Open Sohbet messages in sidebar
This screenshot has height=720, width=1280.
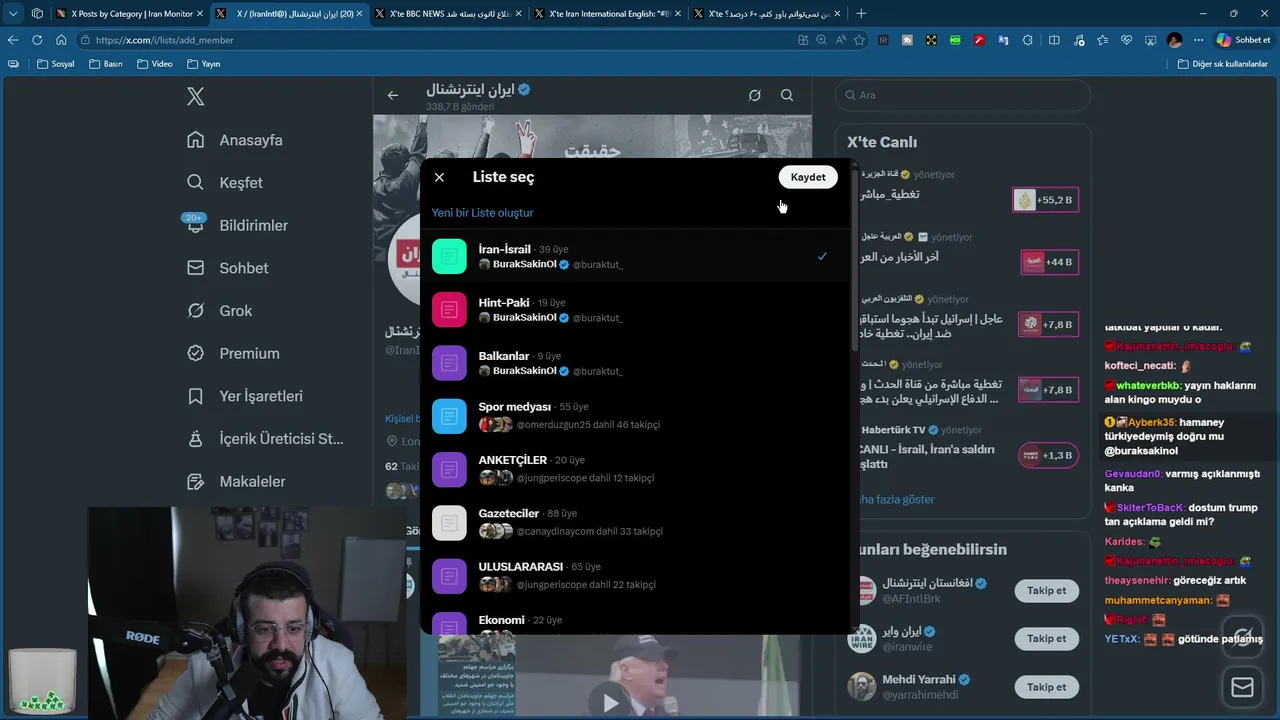tap(228, 268)
